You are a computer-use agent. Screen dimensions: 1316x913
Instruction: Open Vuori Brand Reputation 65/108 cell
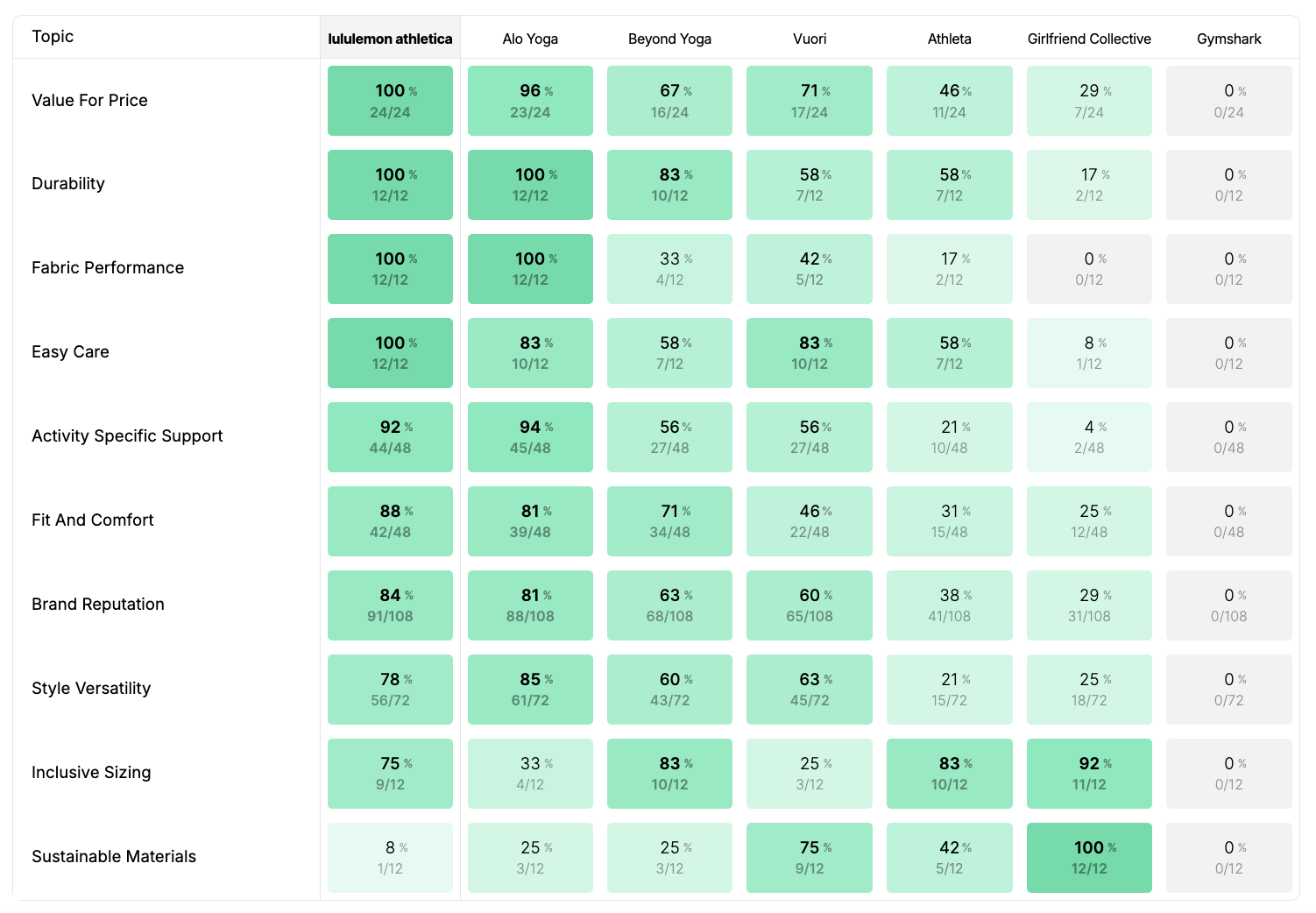[810, 605]
